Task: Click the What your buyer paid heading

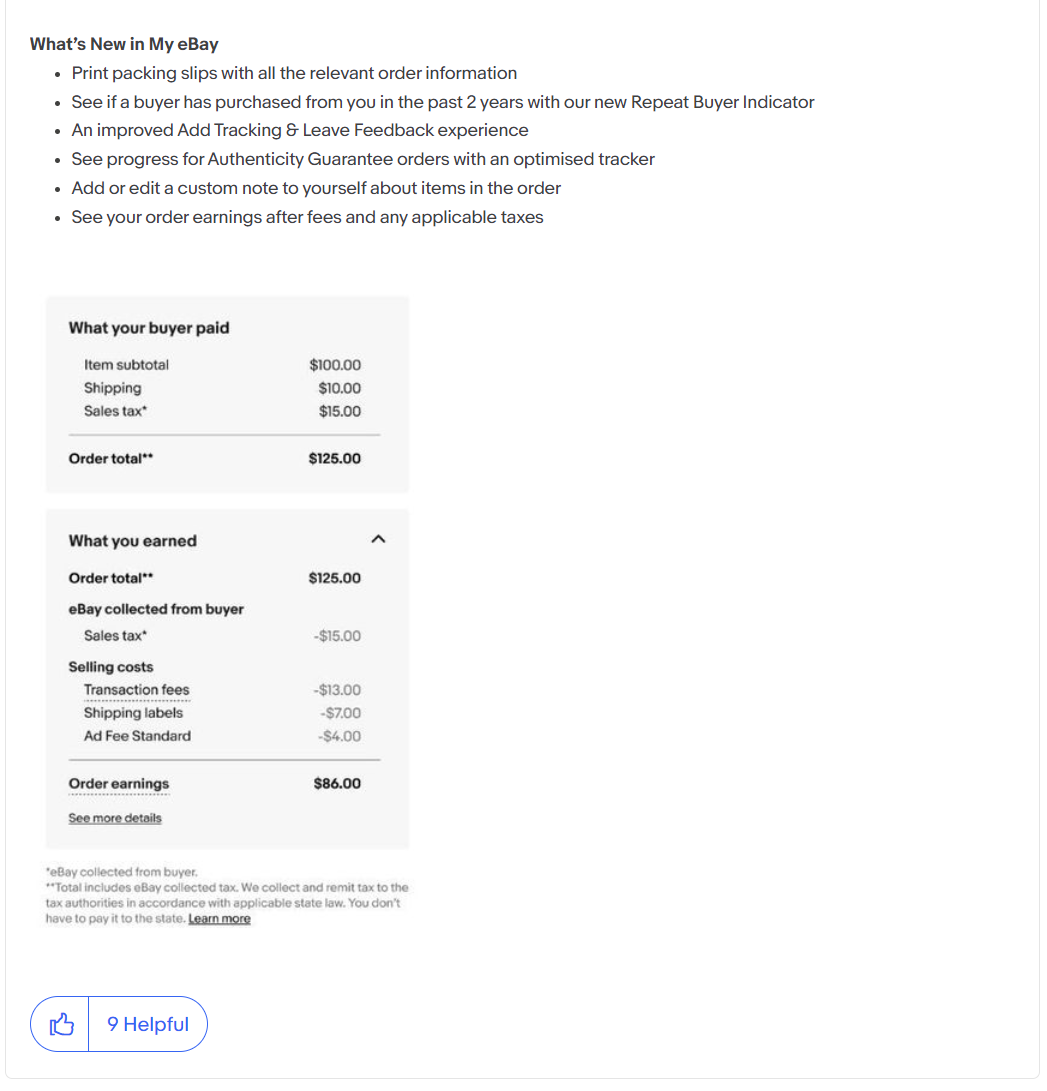Action: (x=148, y=328)
